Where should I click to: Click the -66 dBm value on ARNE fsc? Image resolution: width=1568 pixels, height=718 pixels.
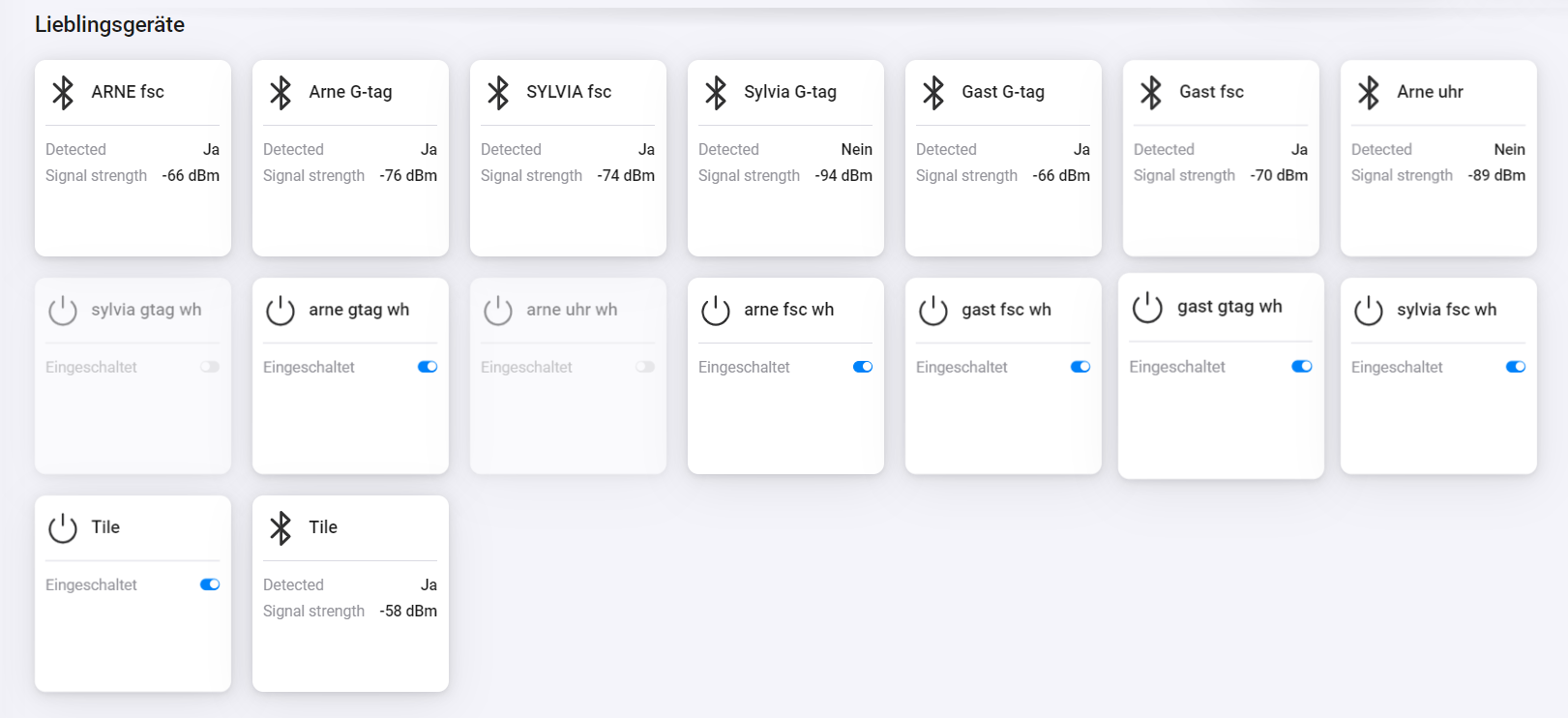click(191, 176)
